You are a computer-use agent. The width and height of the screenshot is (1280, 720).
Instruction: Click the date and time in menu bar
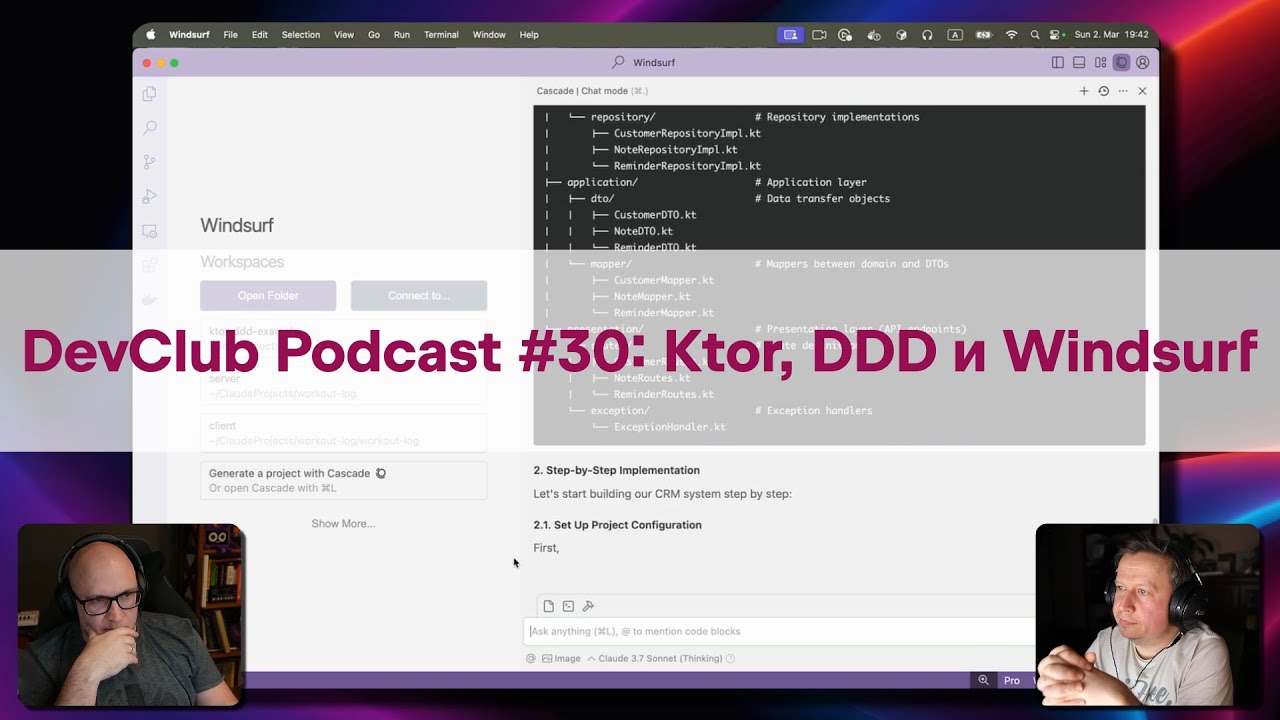[1112, 34]
